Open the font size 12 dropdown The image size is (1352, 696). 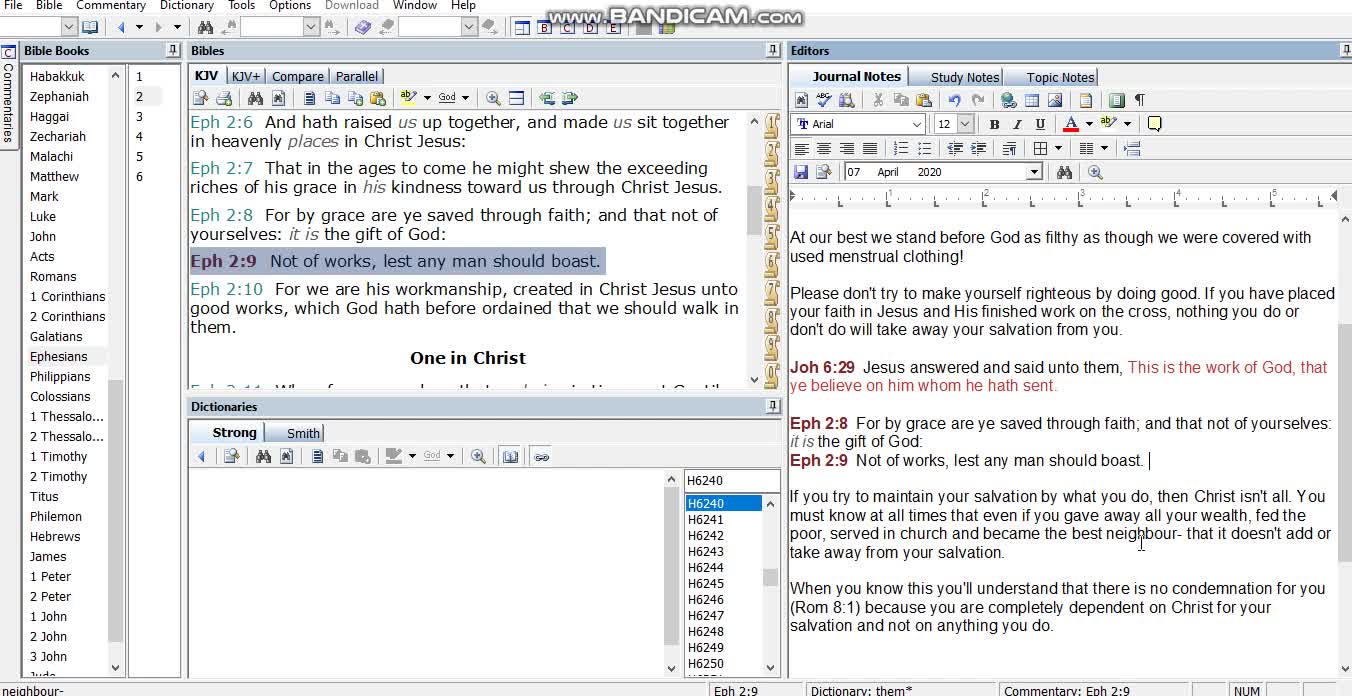coord(964,124)
